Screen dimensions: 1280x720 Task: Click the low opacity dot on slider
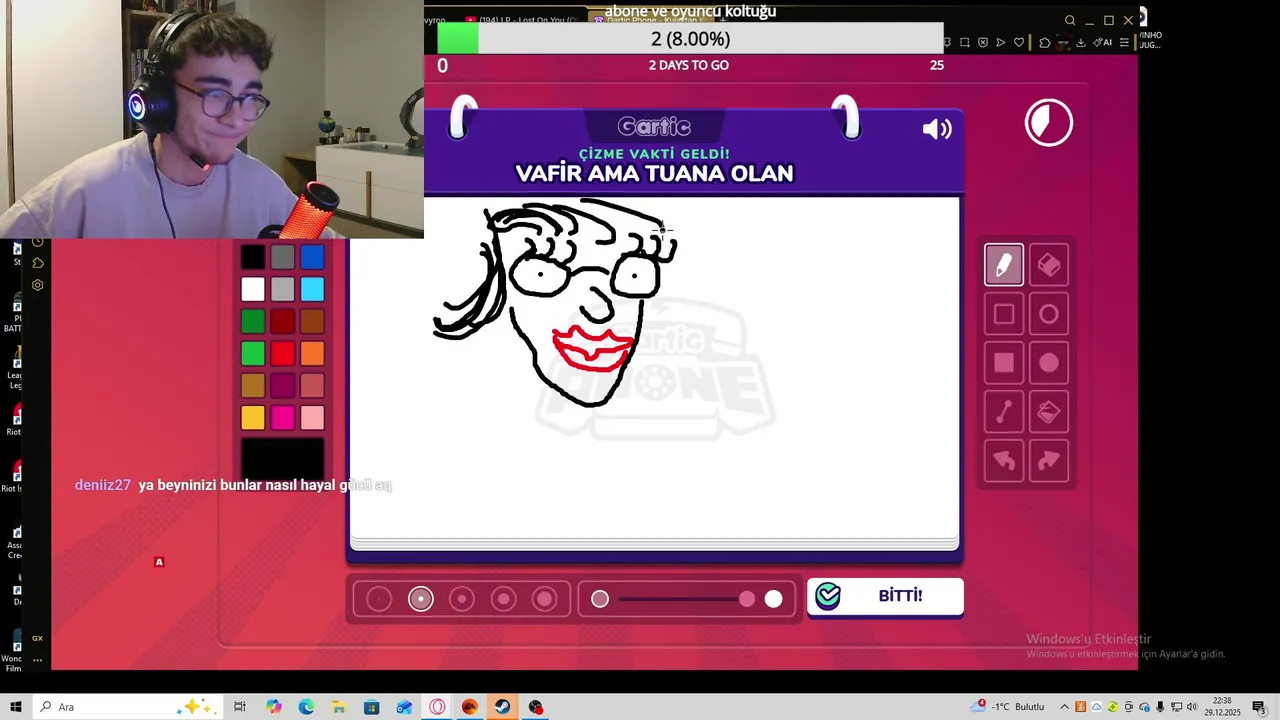tap(600, 599)
